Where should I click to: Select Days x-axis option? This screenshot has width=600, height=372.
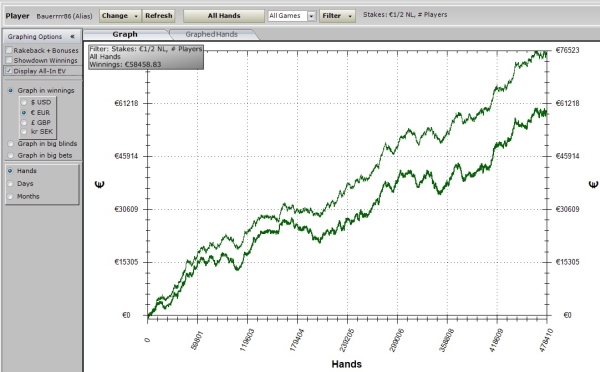(x=10, y=184)
